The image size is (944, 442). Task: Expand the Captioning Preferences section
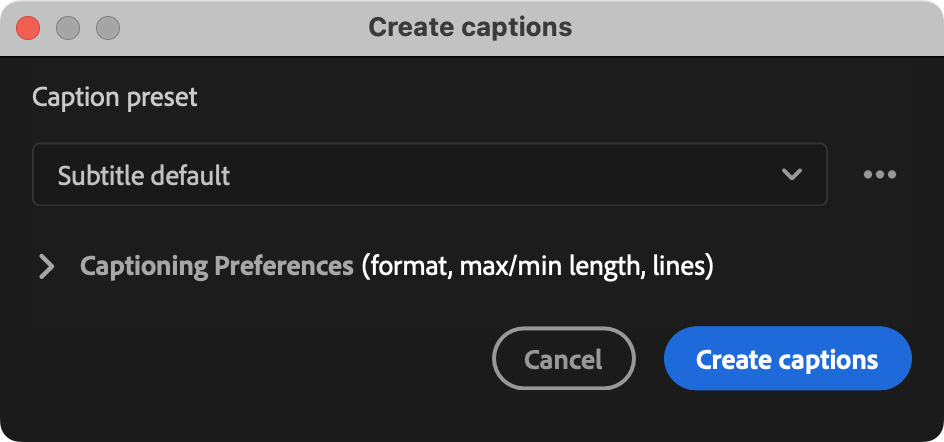point(46,267)
